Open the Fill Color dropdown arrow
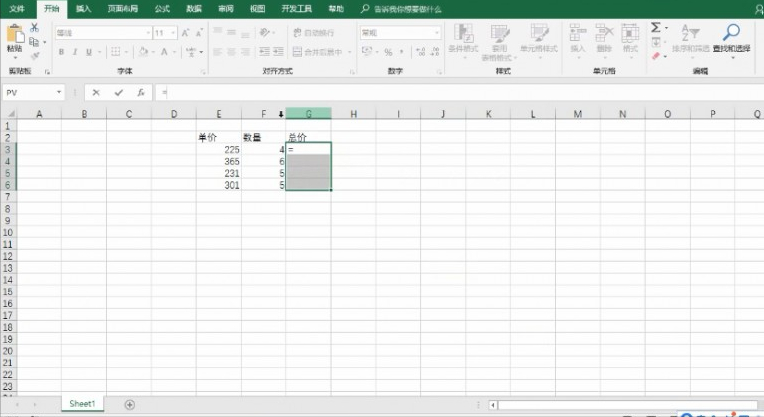Screen dimensions: 764x417 pos(153,52)
